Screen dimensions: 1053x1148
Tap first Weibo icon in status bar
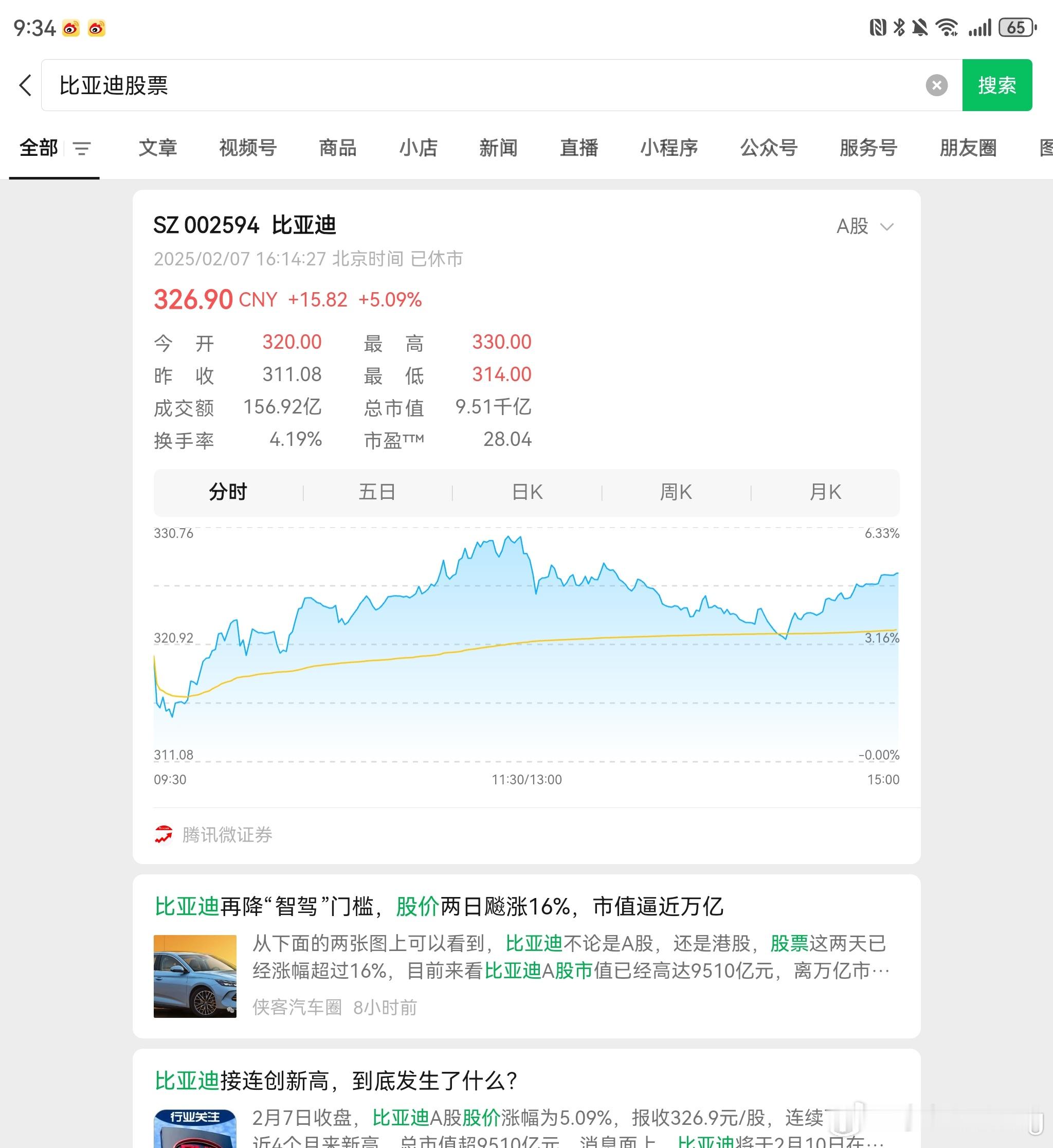[x=70, y=27]
